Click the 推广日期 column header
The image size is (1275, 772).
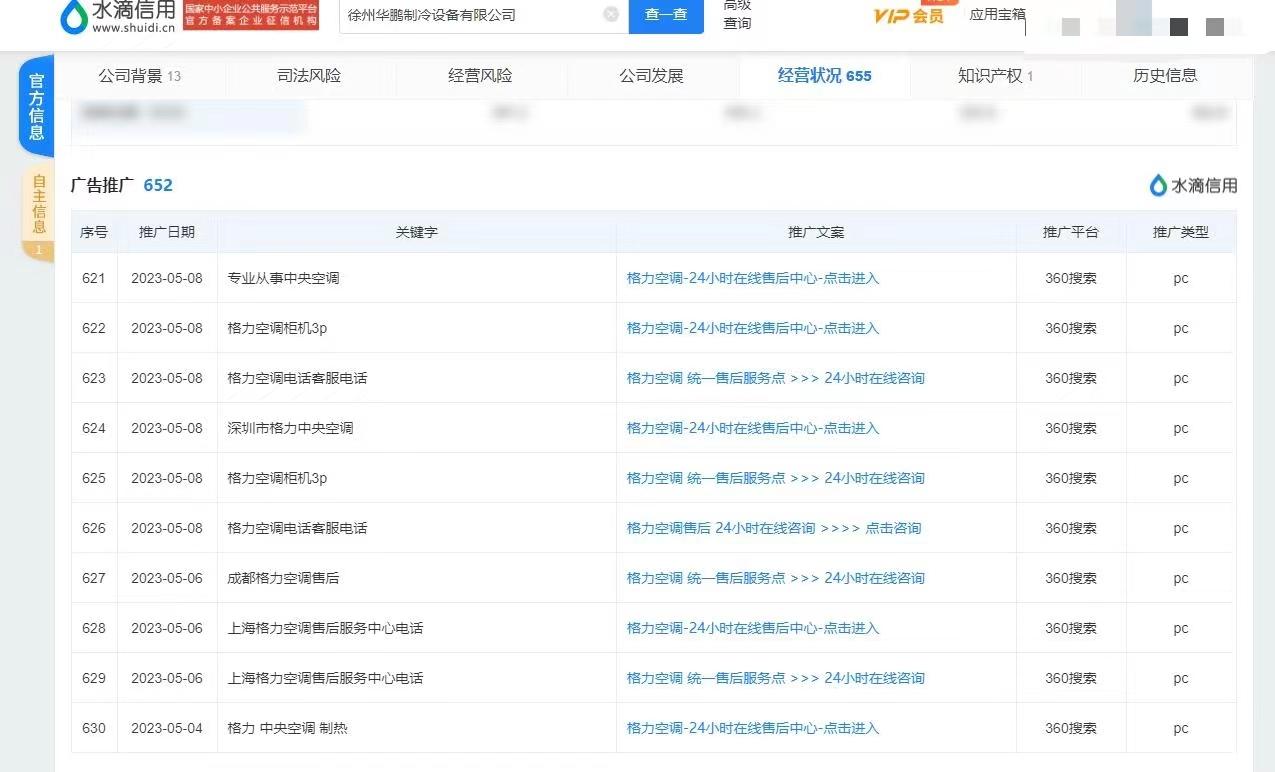coord(167,232)
